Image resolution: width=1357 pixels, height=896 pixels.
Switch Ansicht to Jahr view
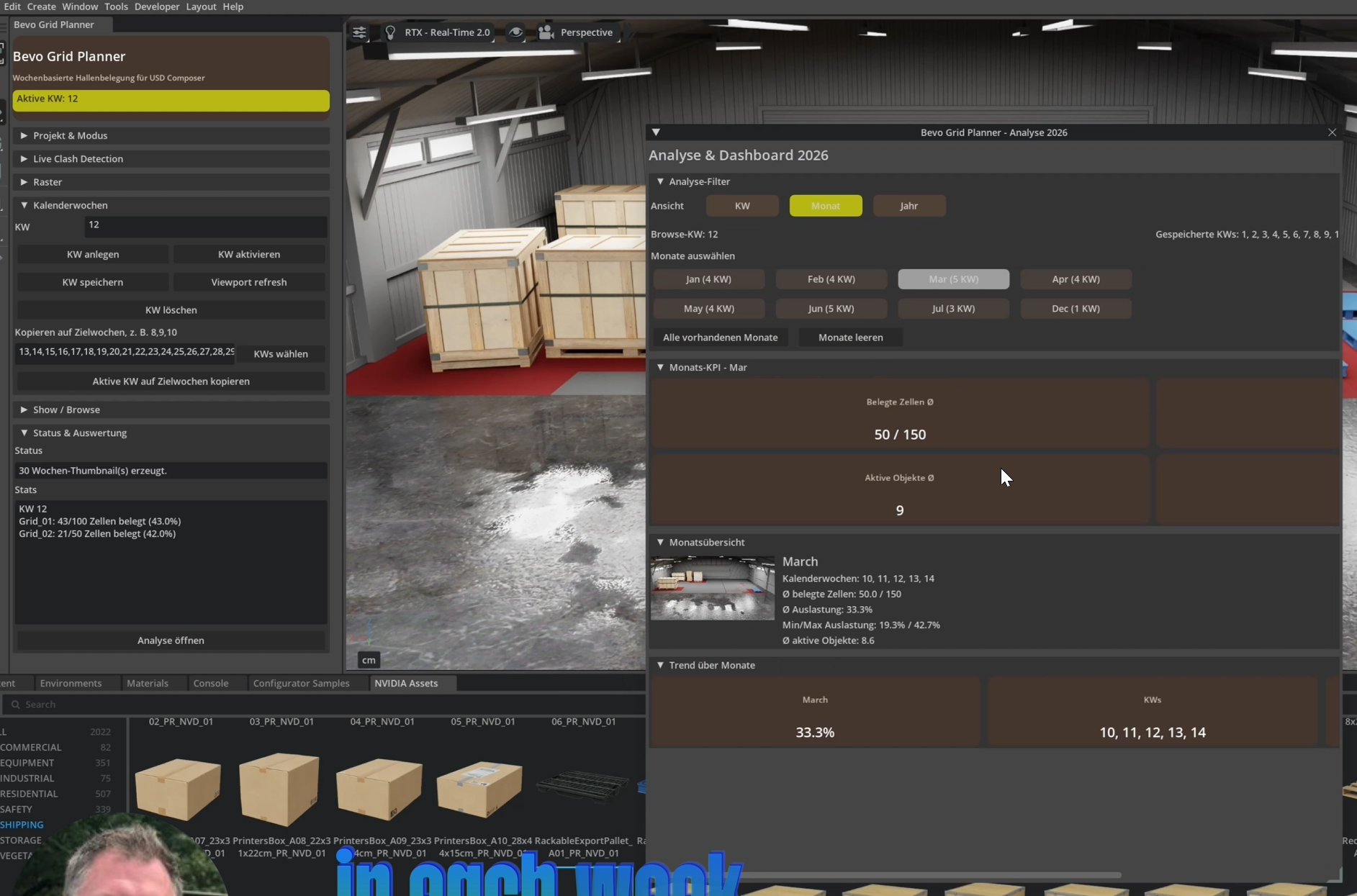(x=909, y=206)
